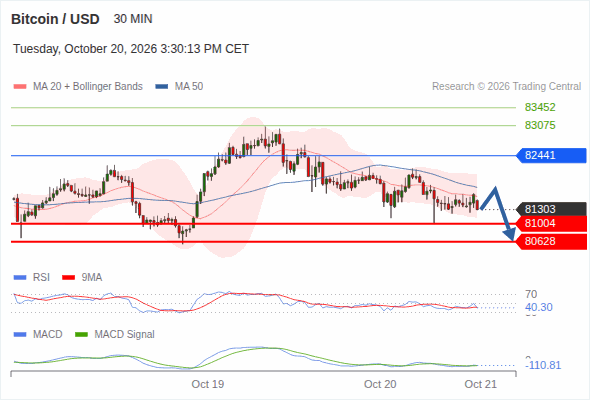The height and width of the screenshot is (400, 590).
Task: Click the 9MA red legend swatch
Action: coord(68,278)
